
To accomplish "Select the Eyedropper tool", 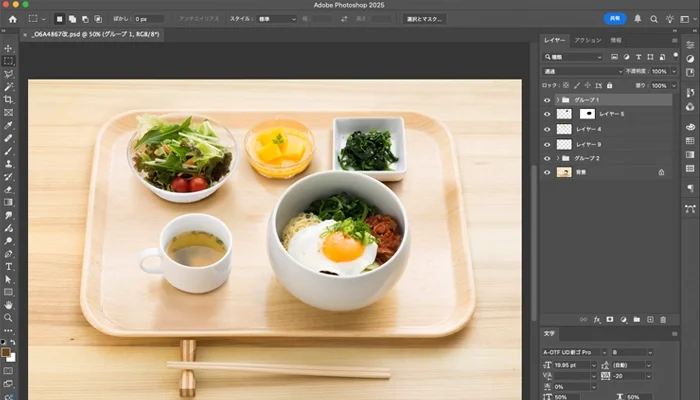I will 8,125.
